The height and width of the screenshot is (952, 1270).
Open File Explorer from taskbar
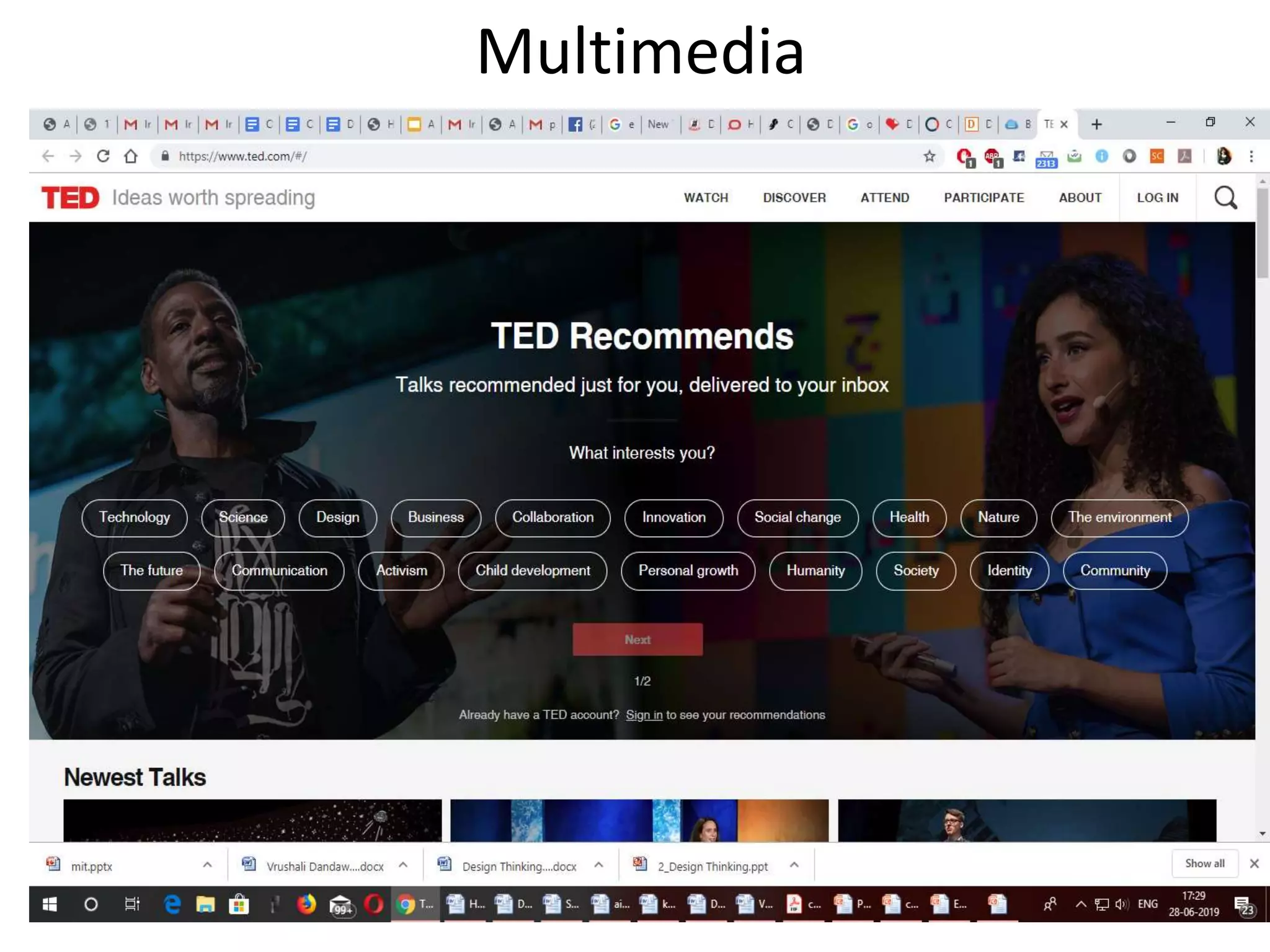205,904
